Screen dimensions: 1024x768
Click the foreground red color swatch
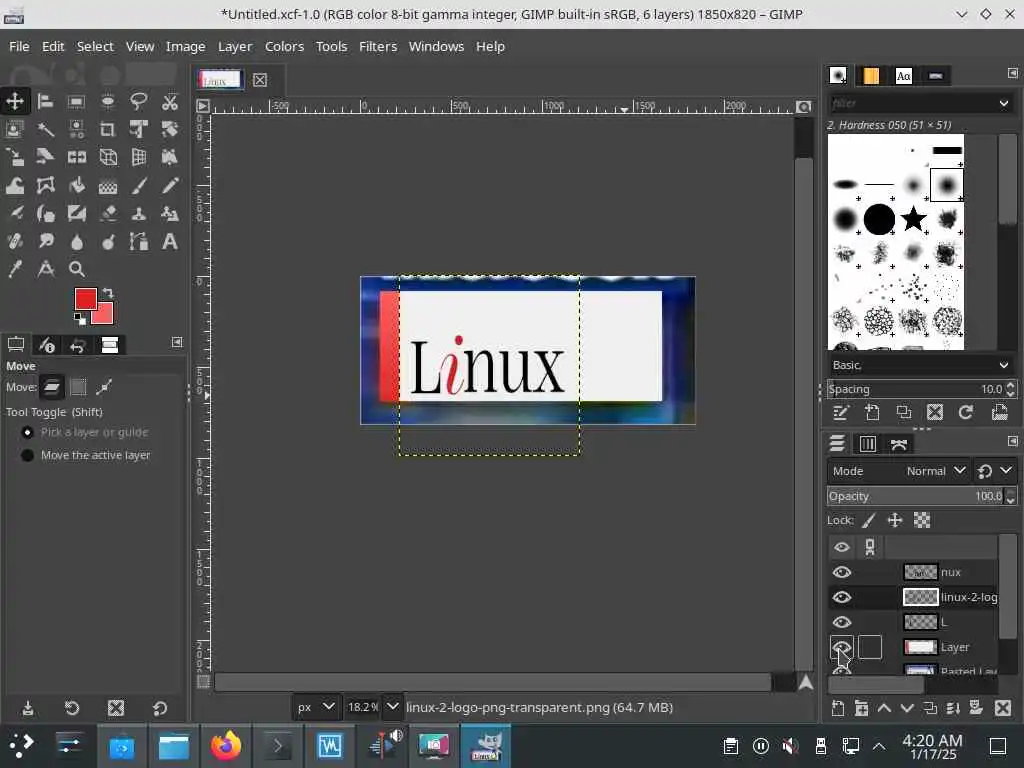(x=86, y=299)
